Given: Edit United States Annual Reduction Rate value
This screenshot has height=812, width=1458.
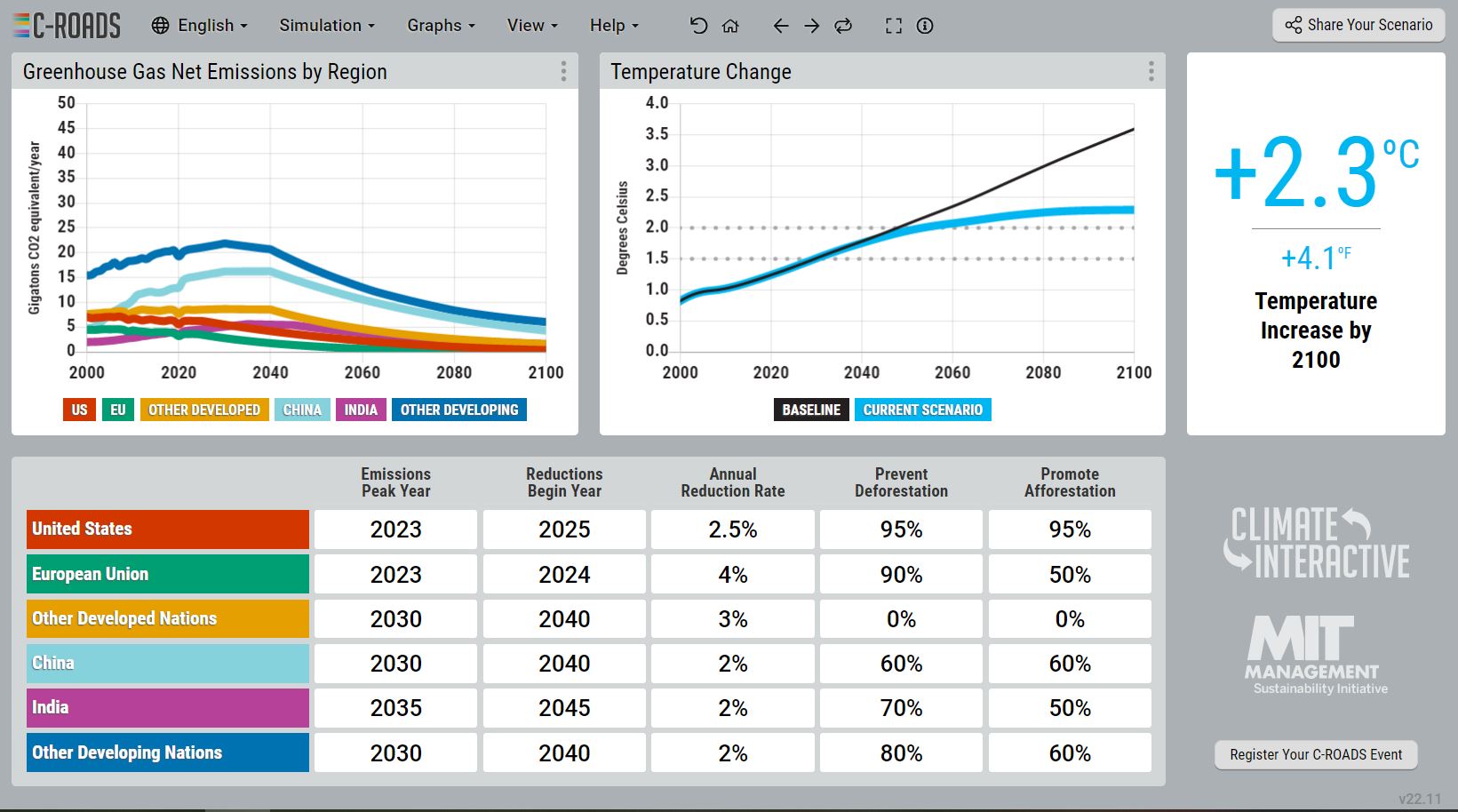Looking at the screenshot, I should coord(733,529).
